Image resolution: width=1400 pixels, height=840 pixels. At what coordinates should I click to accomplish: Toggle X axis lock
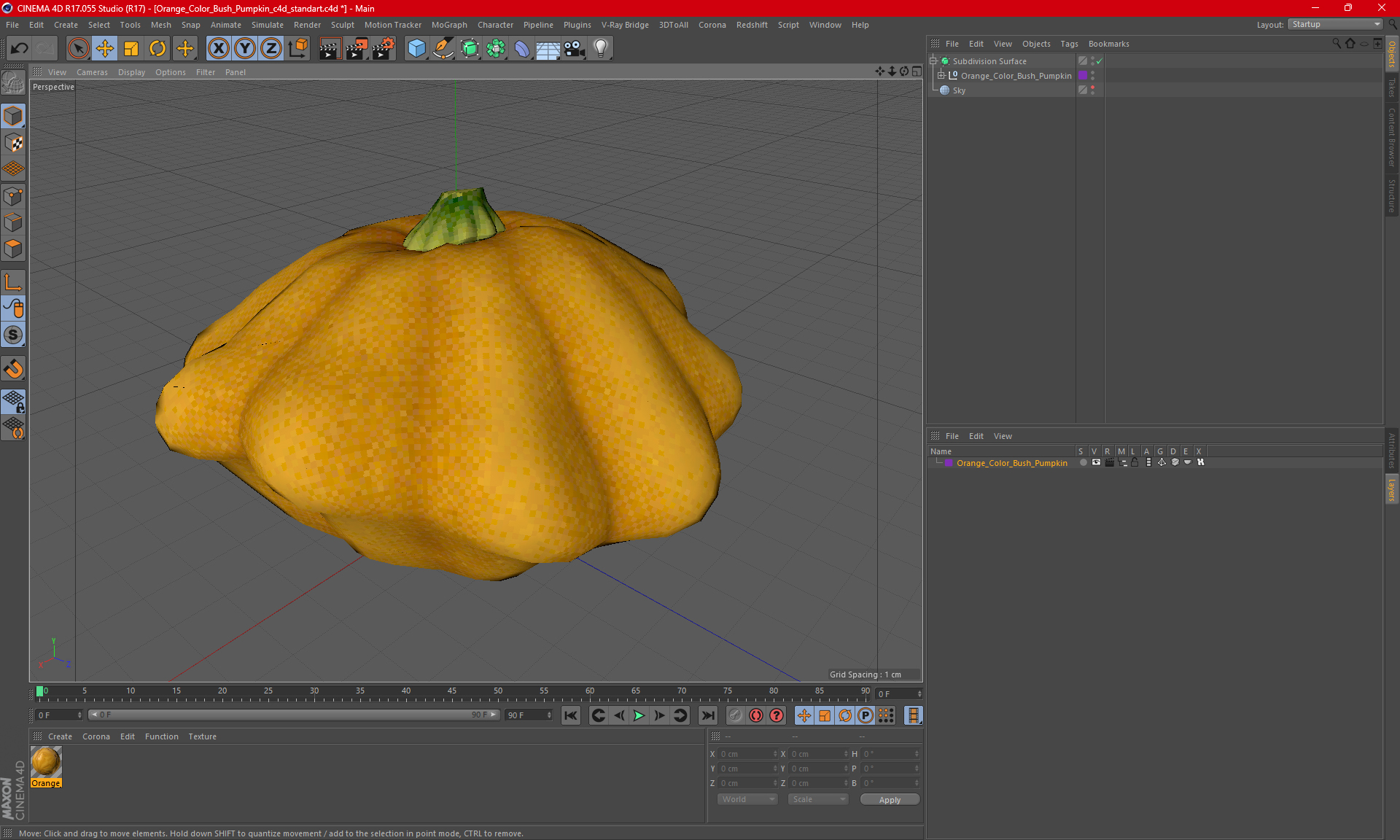click(x=218, y=48)
